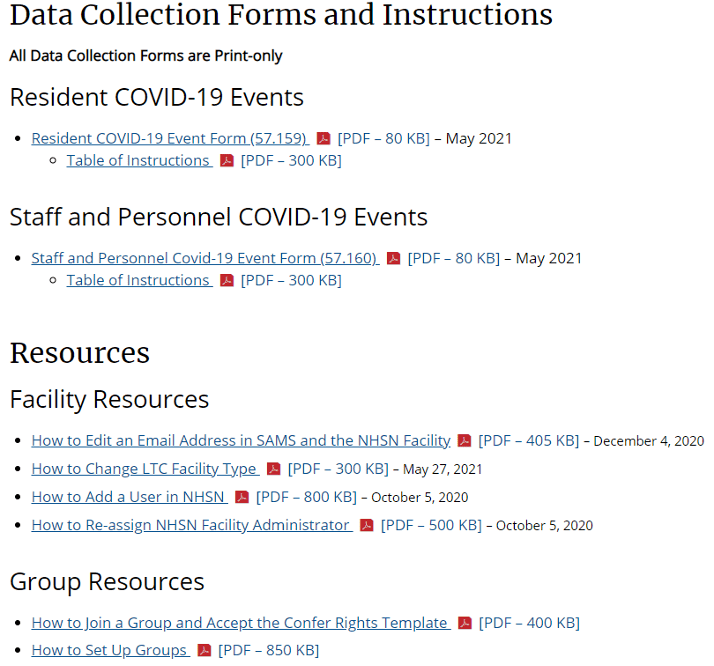Follow the How to Change LTC Facility Type link
The width and height of the screenshot is (714, 666).
click(x=144, y=469)
